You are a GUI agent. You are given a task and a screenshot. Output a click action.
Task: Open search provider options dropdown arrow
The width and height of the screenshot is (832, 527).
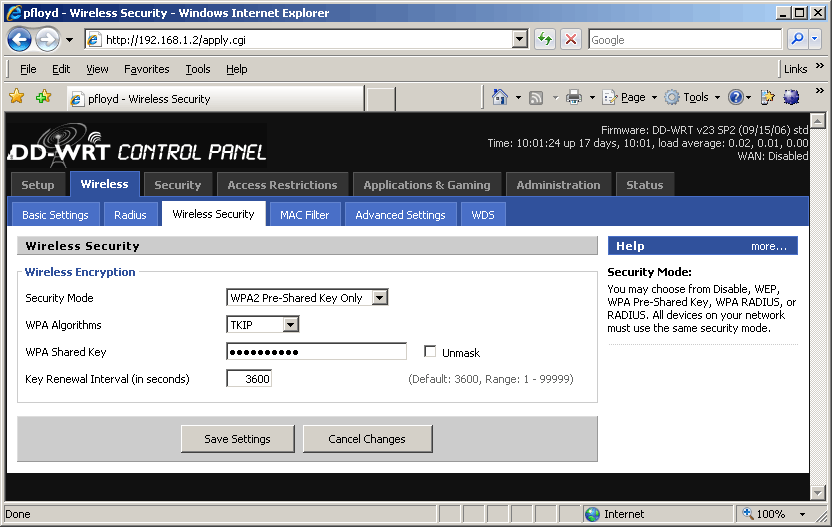(x=815, y=39)
